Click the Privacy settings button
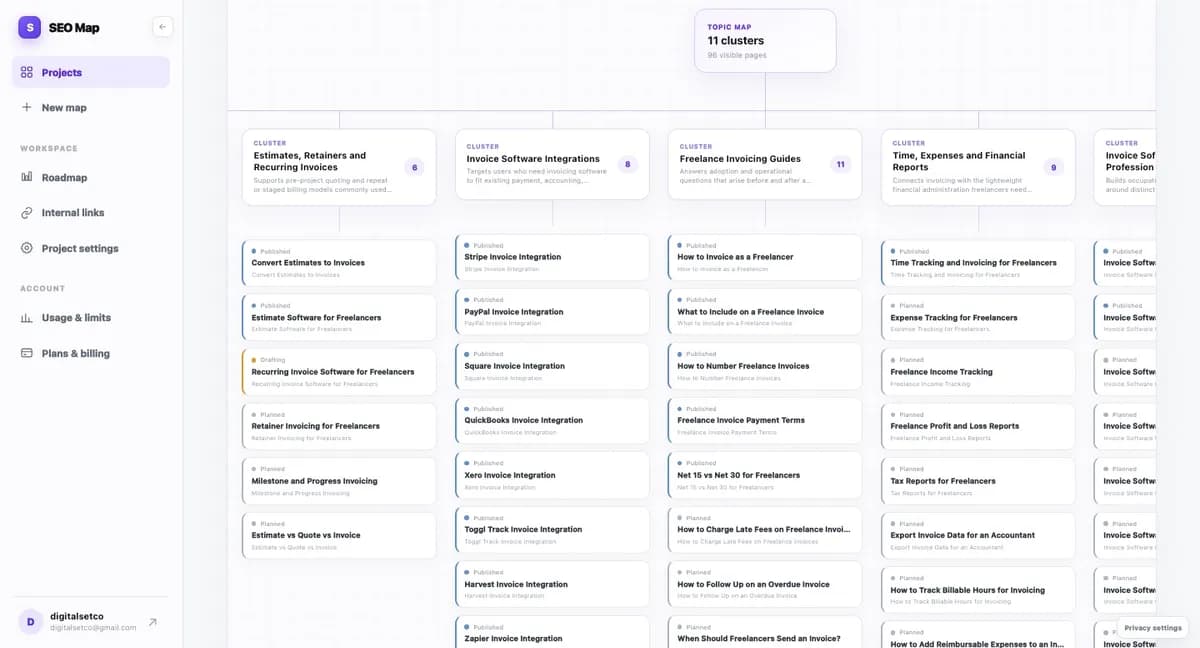Viewport: 1200px width, 648px height. (1153, 628)
